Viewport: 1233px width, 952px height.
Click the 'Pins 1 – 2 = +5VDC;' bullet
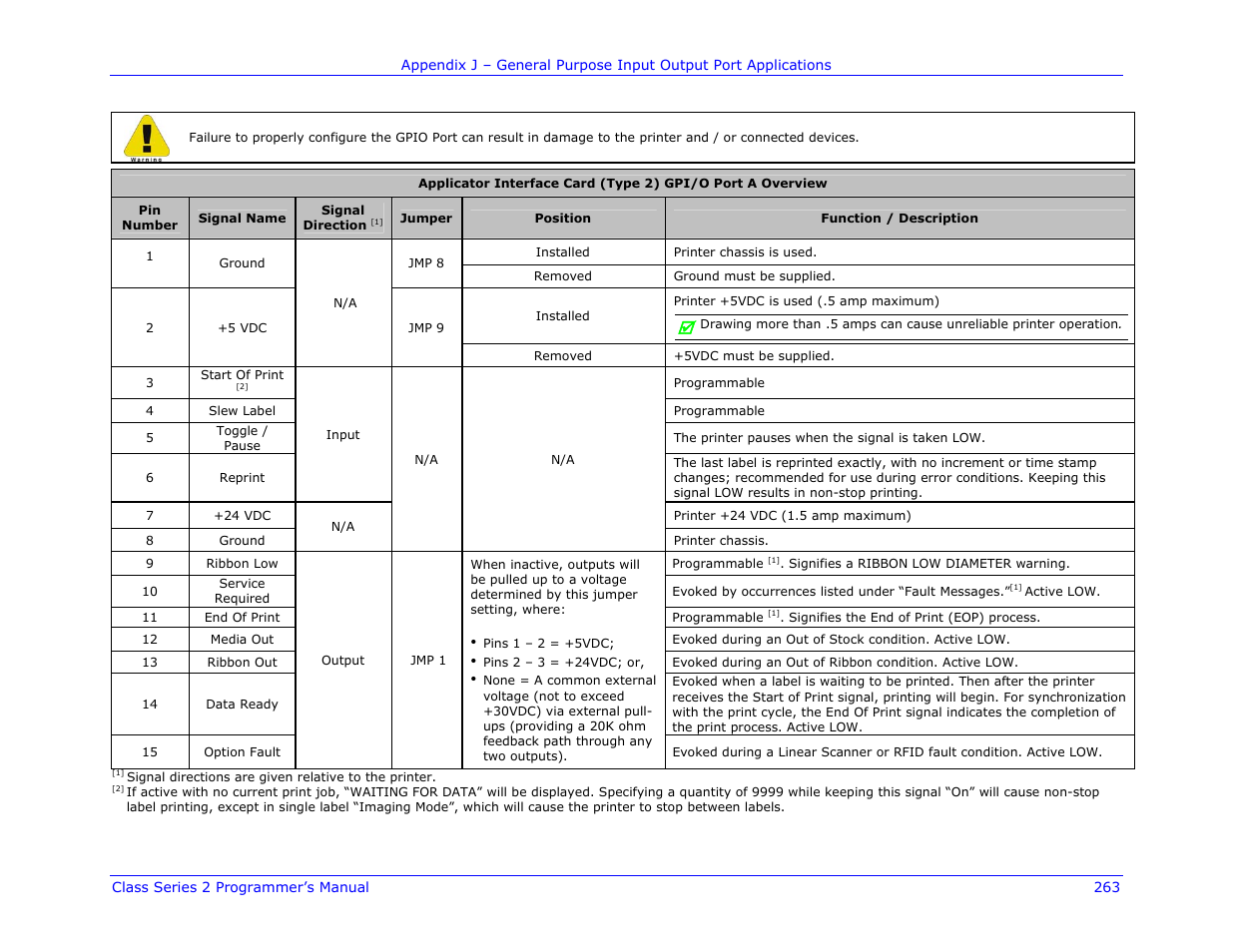tap(548, 644)
